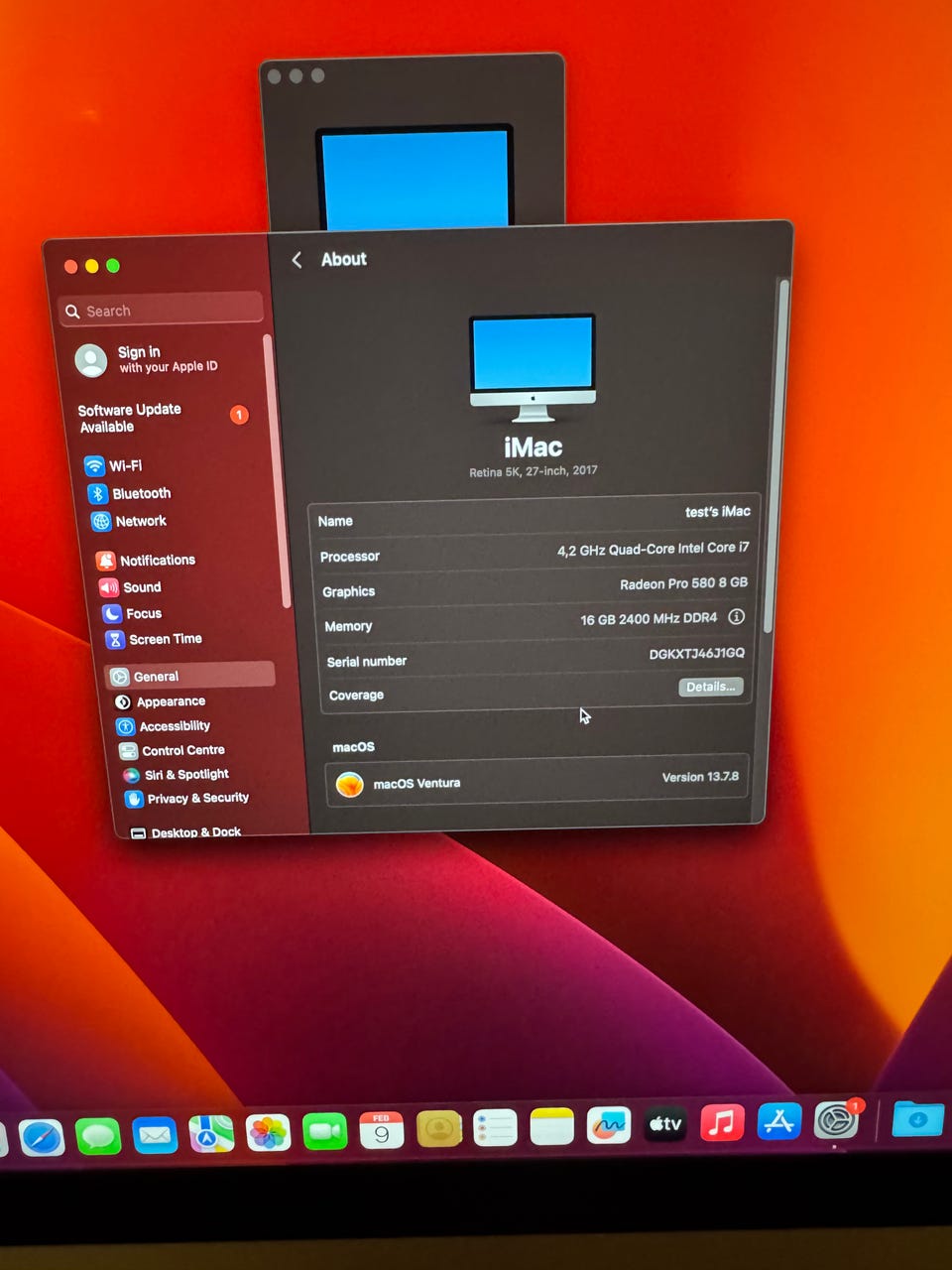Click the Radeon Pro 580 8 GB text
Viewport: 952px width, 1270px height.
click(684, 583)
